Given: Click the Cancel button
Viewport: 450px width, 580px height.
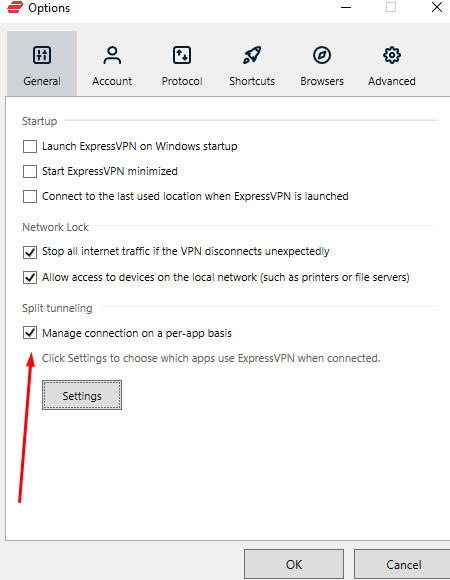Looking at the screenshot, I should tap(403, 564).
